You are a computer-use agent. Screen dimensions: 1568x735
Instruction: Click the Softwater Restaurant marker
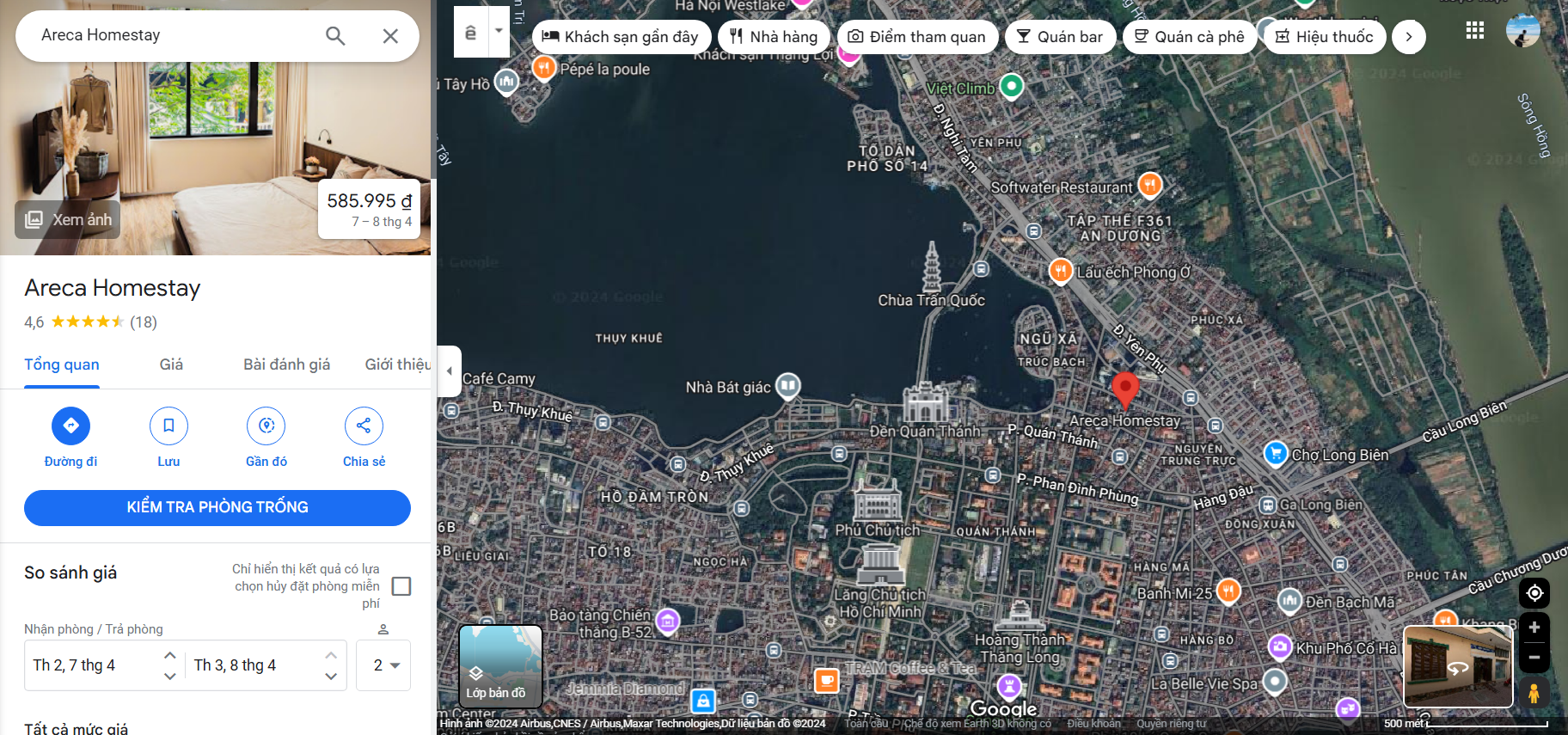click(x=1149, y=185)
